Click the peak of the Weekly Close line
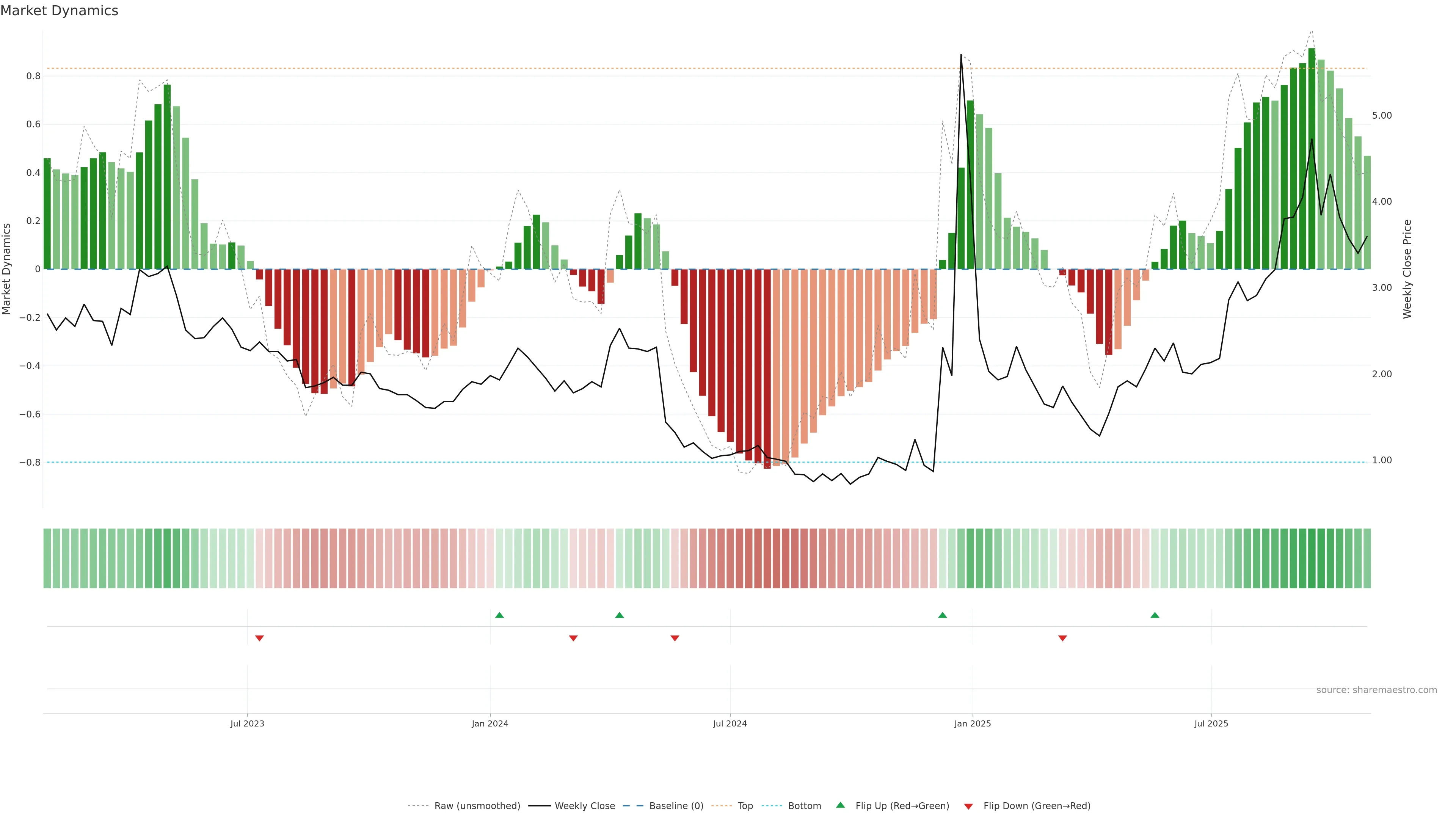The height and width of the screenshot is (819, 1456). click(x=961, y=55)
